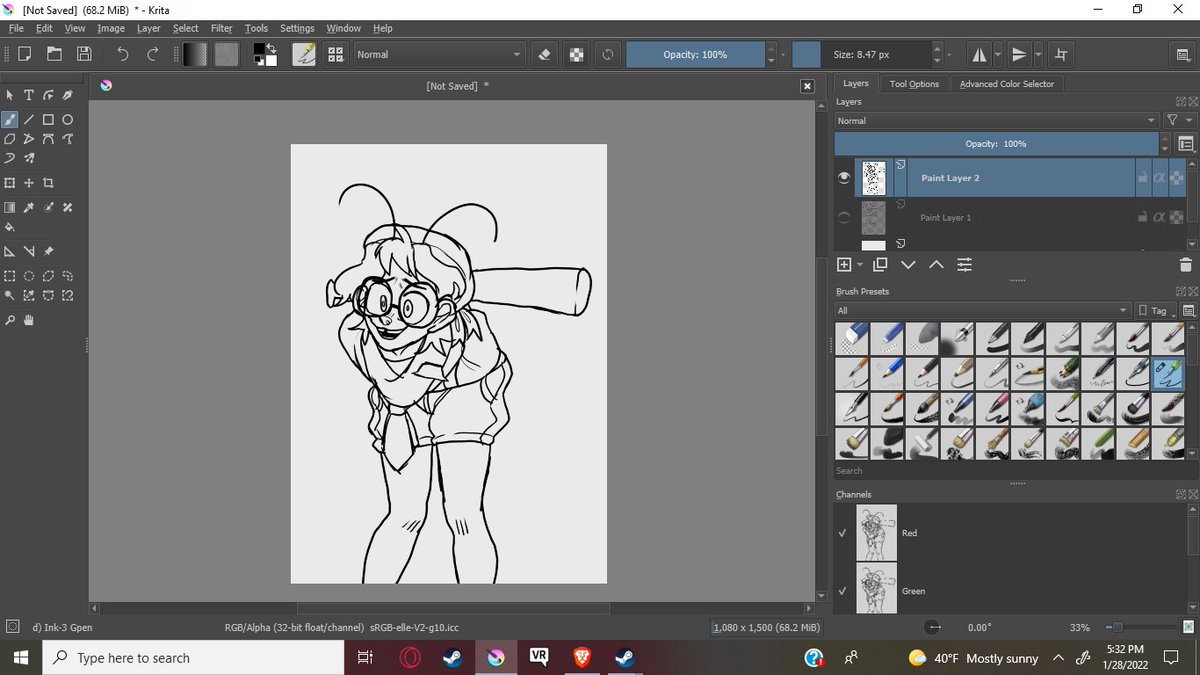Toggle preserve alpha checkerboard button
Viewport: 1200px width, 675px height.
[576, 54]
